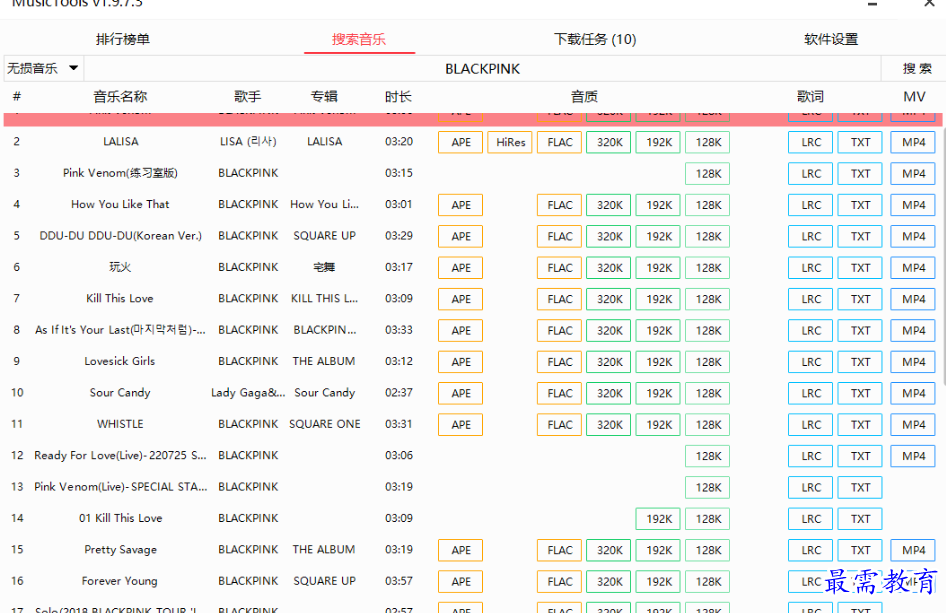This screenshot has height=613, width=946.
Task: Download MP4 for Ready For Love(Live)
Action: [x=913, y=456]
